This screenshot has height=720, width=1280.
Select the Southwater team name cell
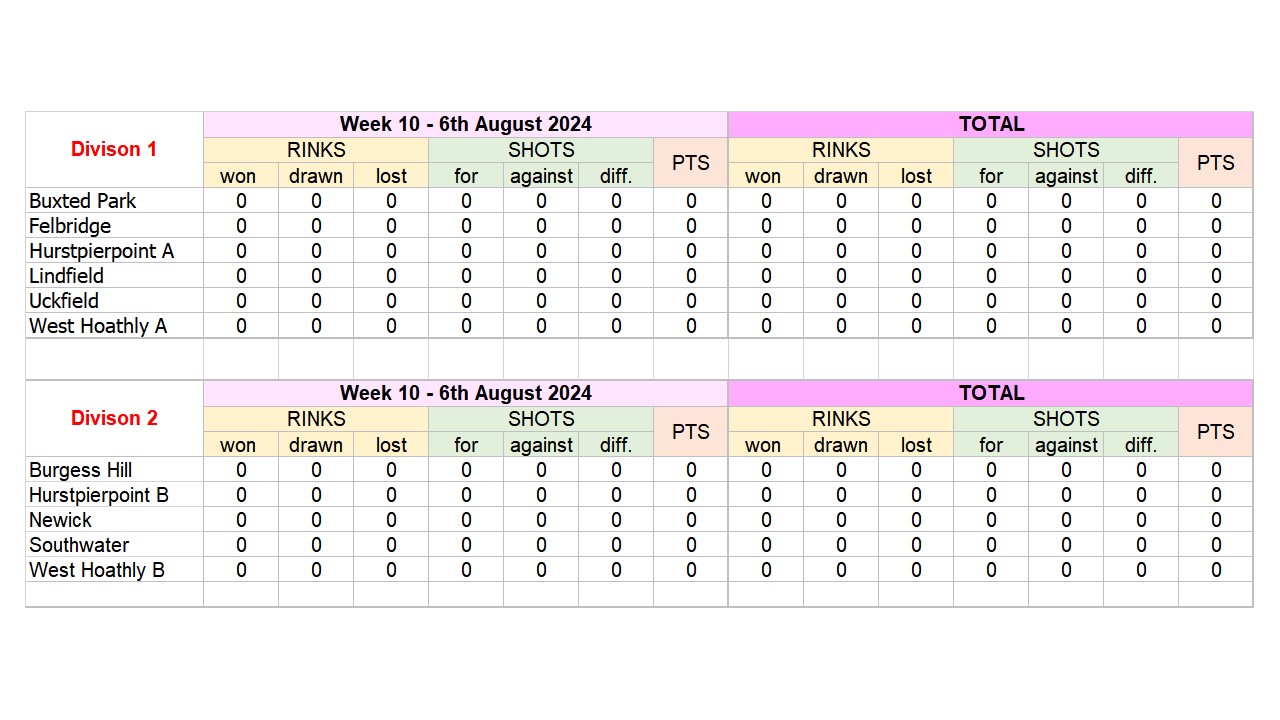coord(114,545)
